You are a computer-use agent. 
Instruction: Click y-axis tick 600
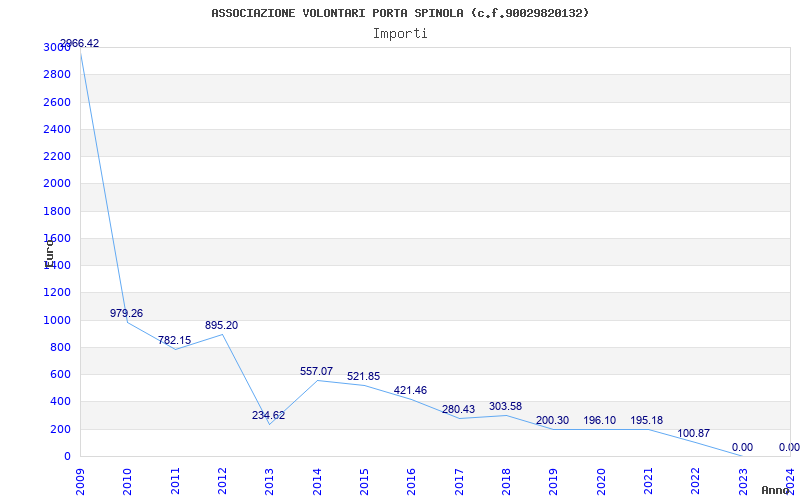pyautogui.click(x=60, y=374)
